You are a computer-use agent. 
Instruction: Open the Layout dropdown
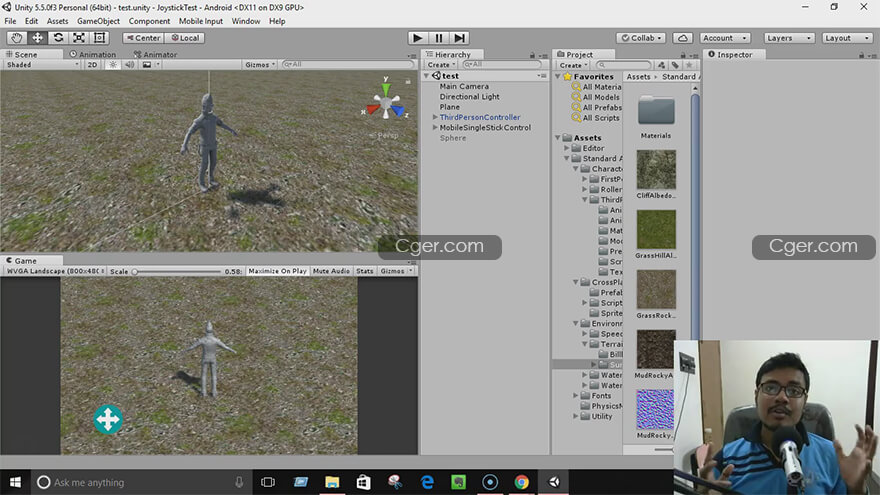847,38
